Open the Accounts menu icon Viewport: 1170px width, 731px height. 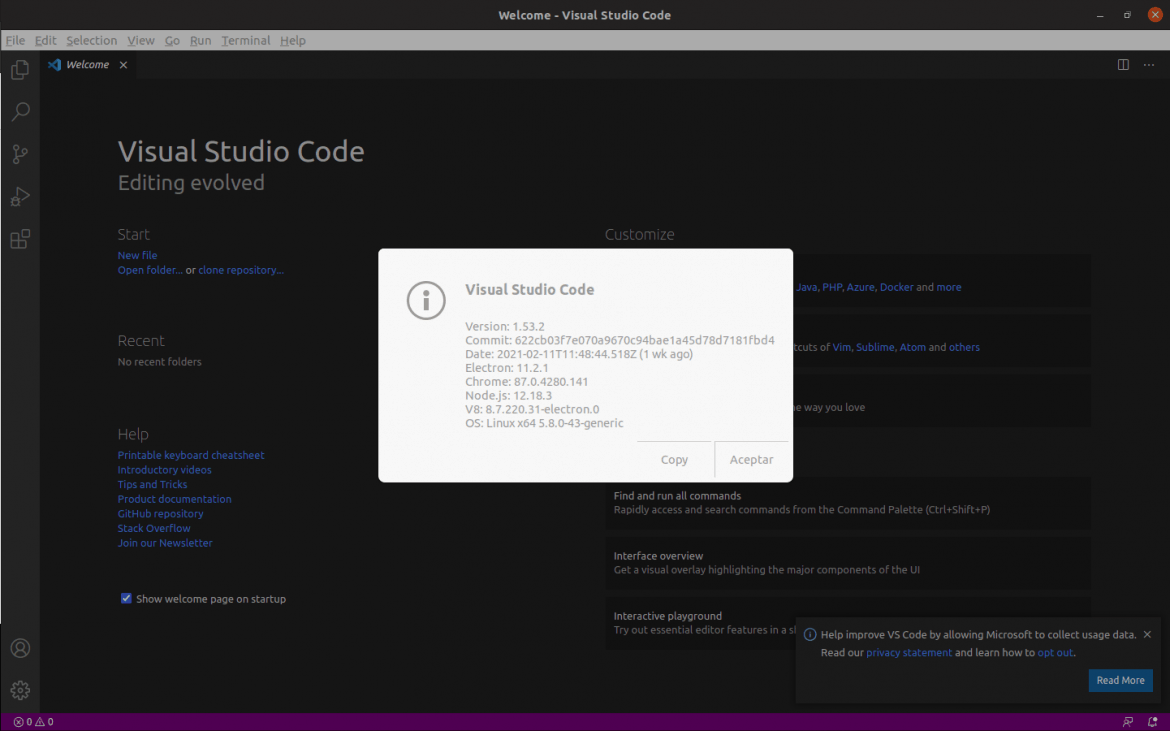(20, 648)
